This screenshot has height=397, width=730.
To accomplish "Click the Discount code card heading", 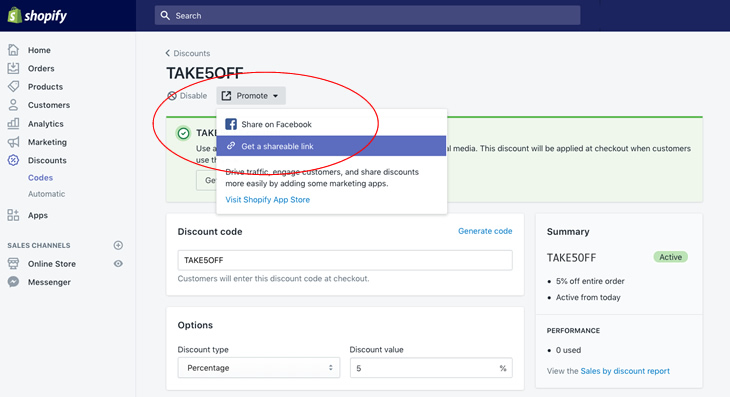I will pos(210,232).
